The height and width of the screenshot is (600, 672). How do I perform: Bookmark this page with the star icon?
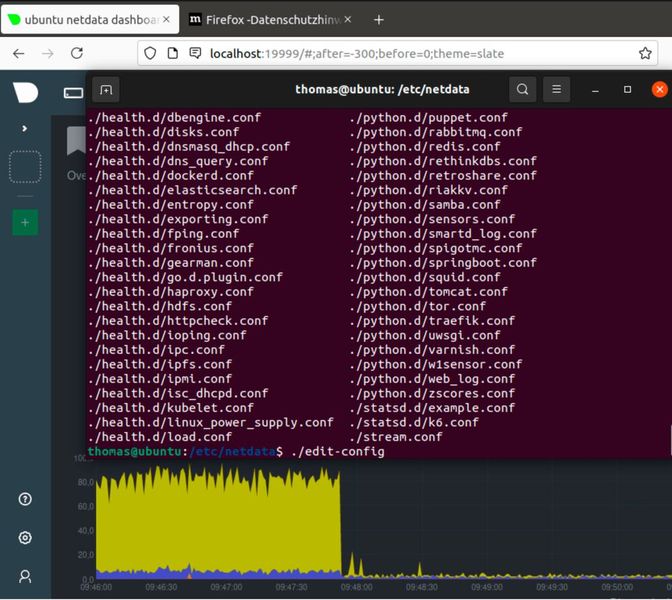click(645, 53)
